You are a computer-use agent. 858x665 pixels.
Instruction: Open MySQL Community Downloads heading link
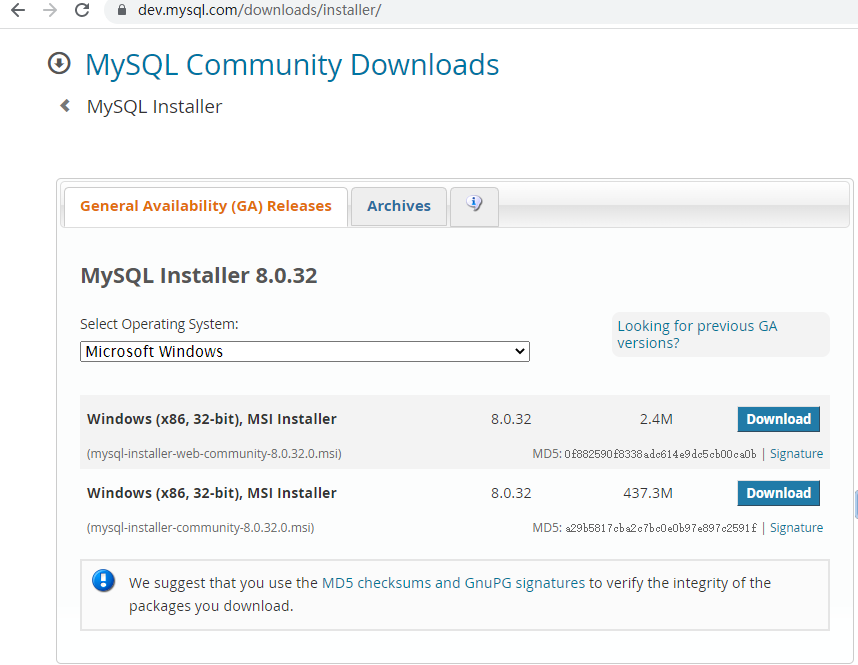(292, 65)
